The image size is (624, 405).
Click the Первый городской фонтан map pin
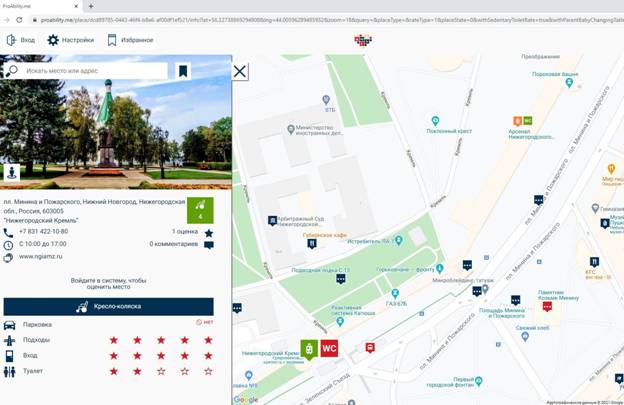[x=478, y=382]
